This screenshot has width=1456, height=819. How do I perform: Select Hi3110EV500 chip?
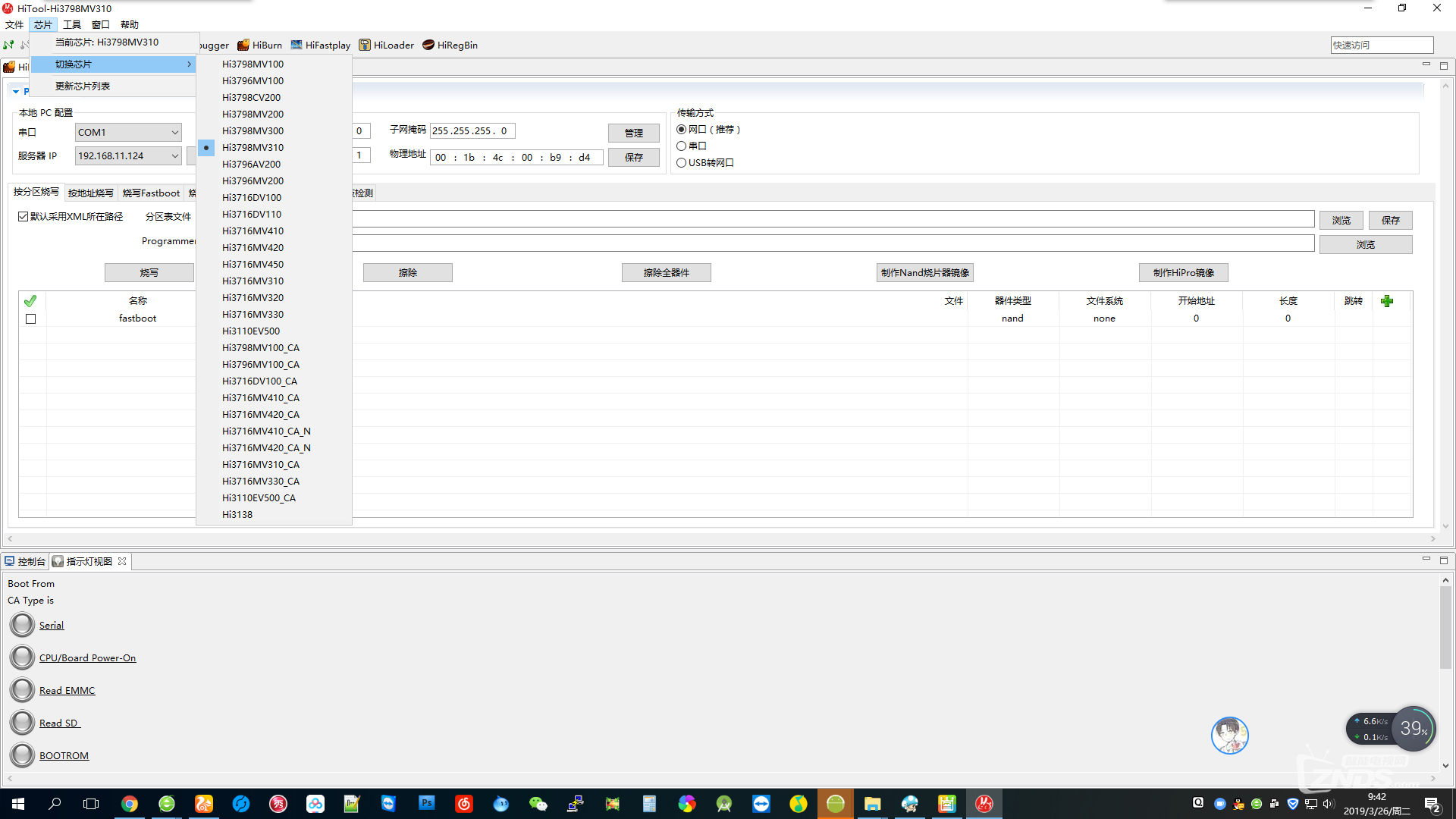274,331
